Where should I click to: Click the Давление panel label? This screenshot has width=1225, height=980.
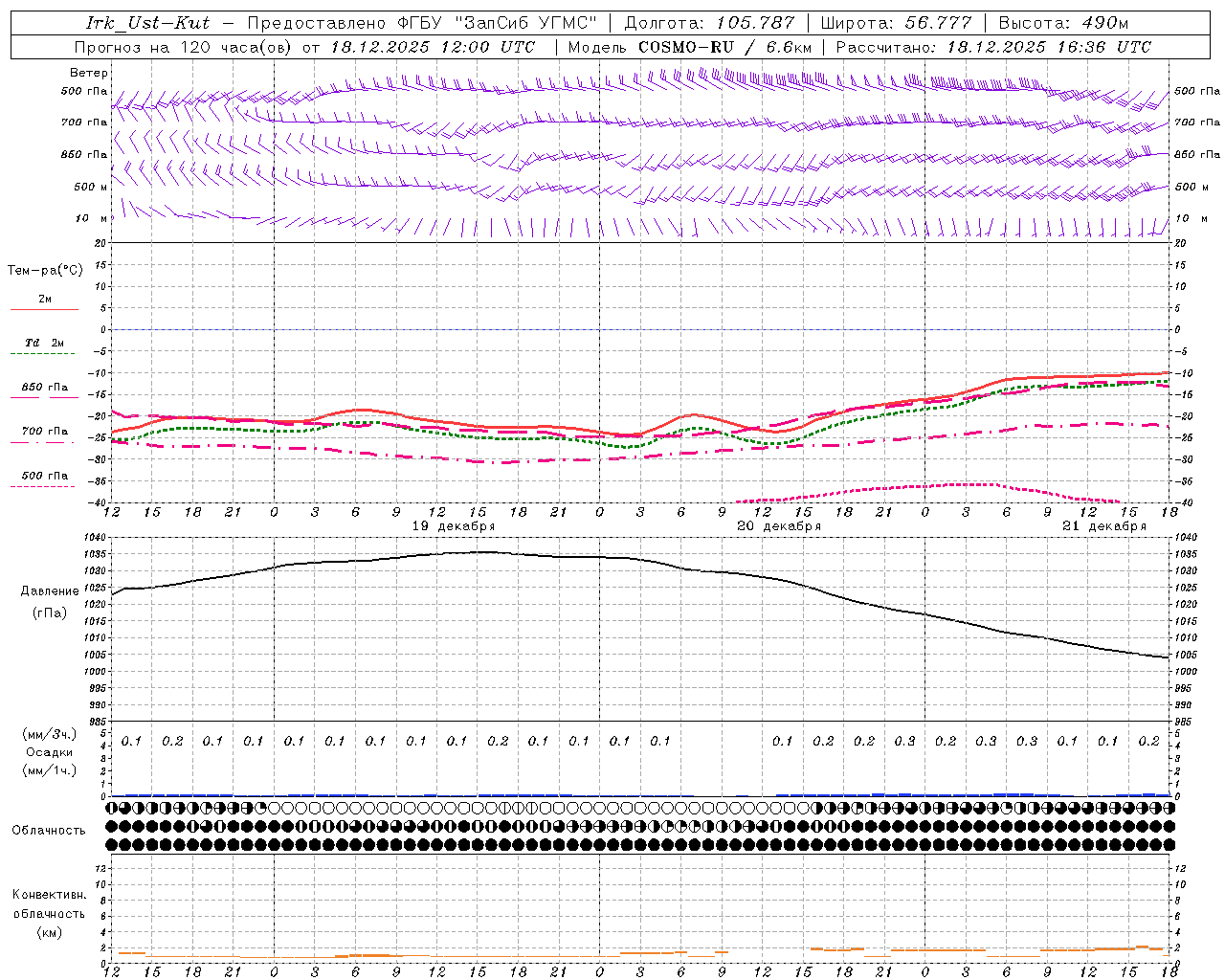(50, 591)
